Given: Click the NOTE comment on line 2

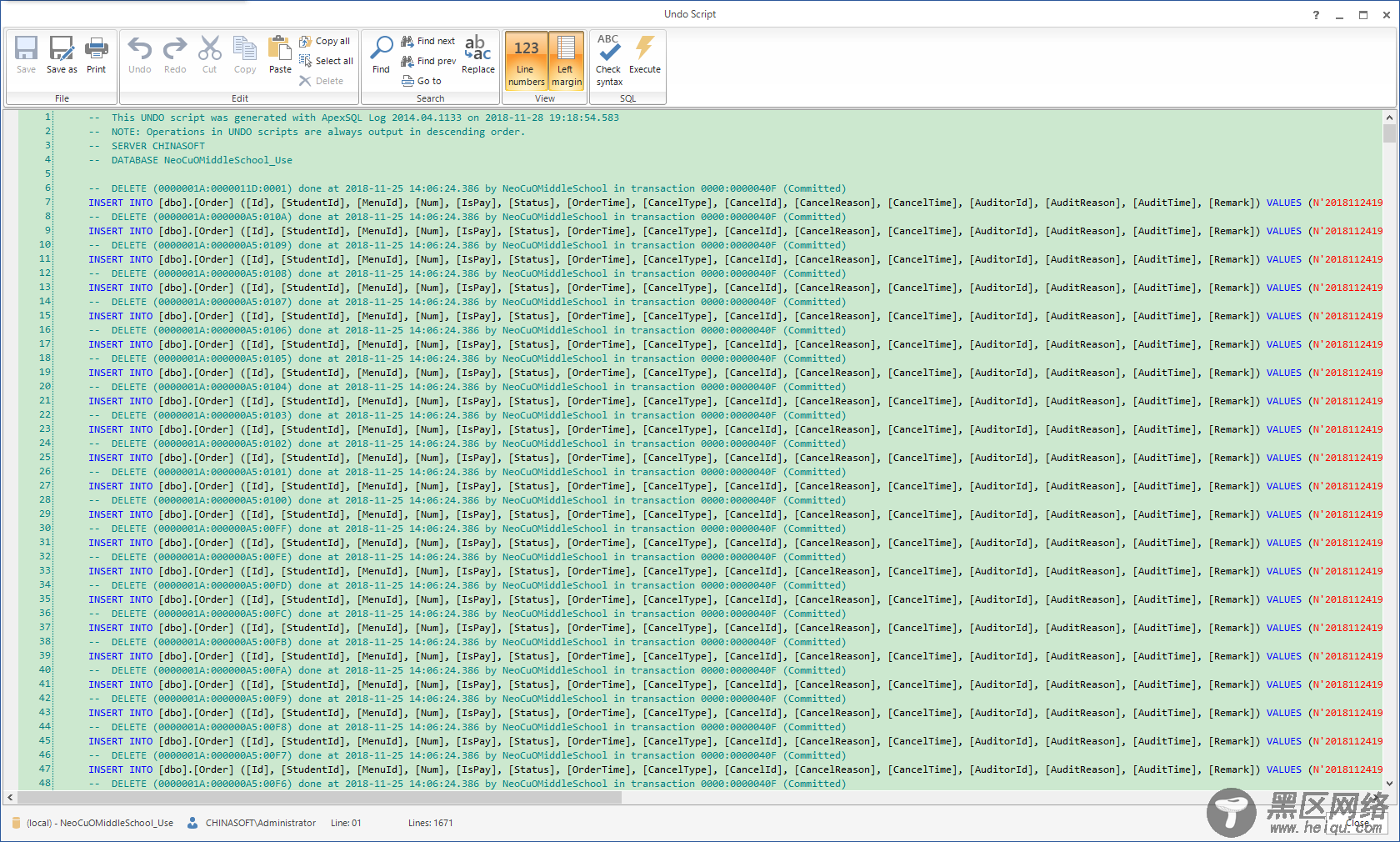Looking at the screenshot, I should 307,132.
